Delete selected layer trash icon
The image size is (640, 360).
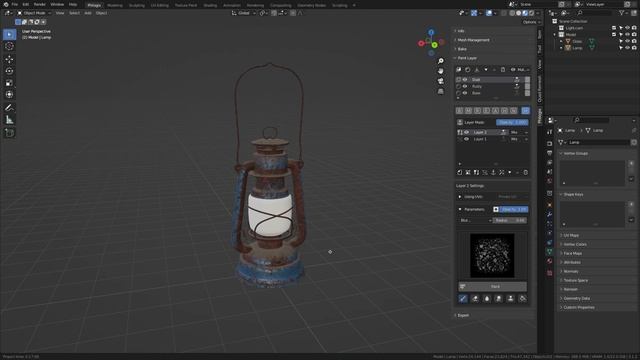click(x=526, y=173)
